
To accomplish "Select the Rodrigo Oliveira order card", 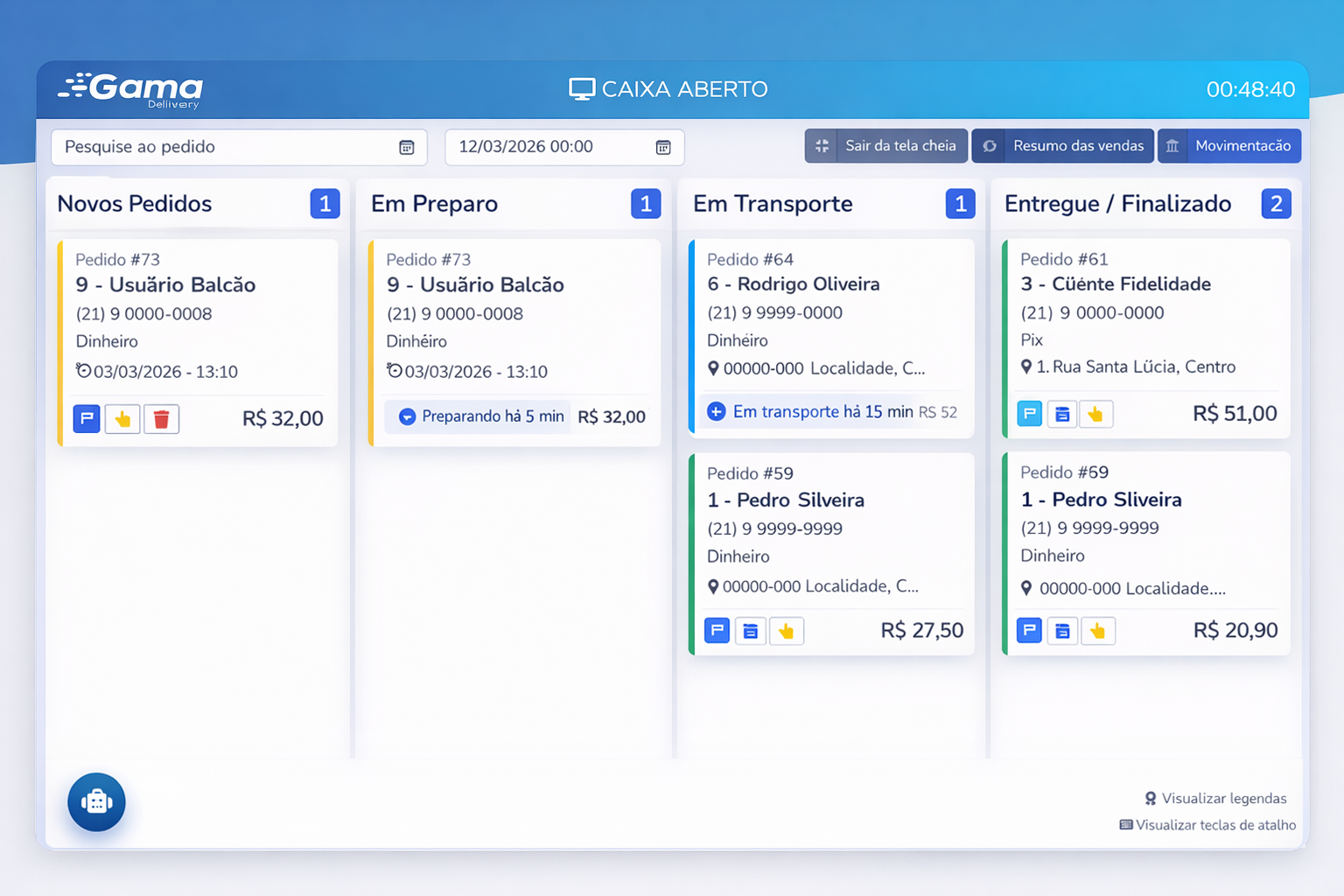I will (831, 315).
